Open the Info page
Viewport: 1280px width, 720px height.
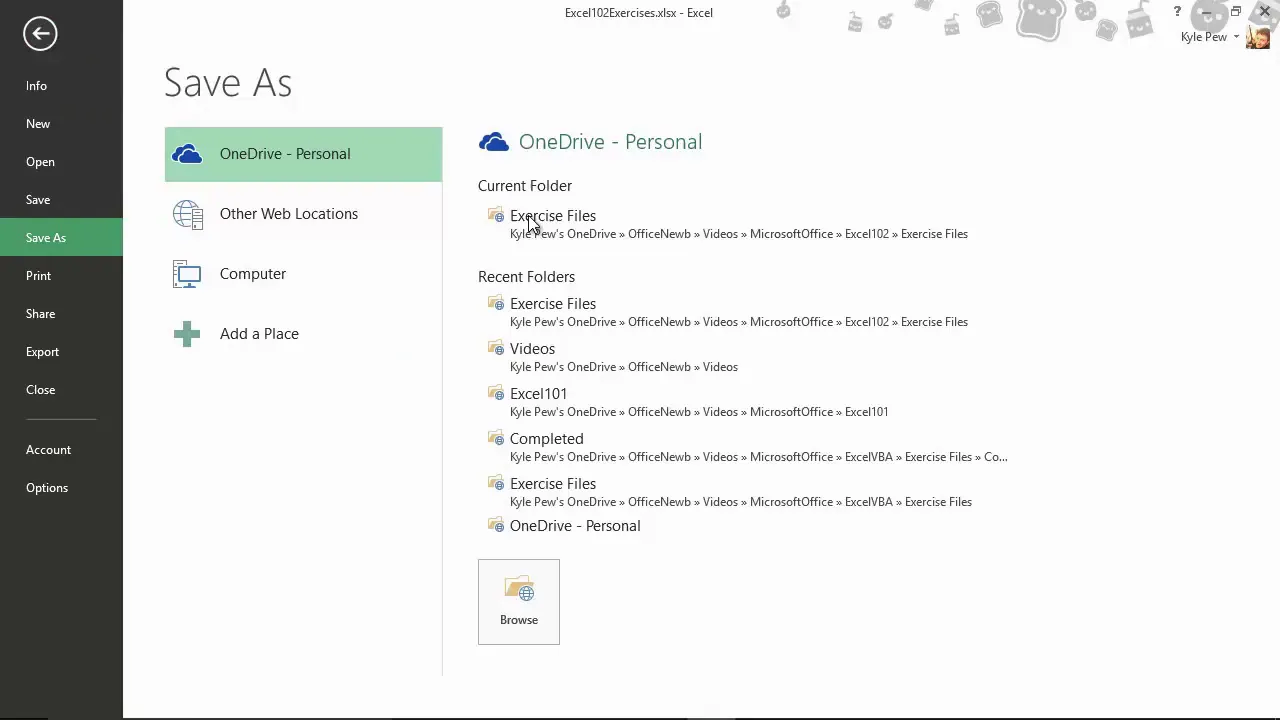tap(61, 86)
